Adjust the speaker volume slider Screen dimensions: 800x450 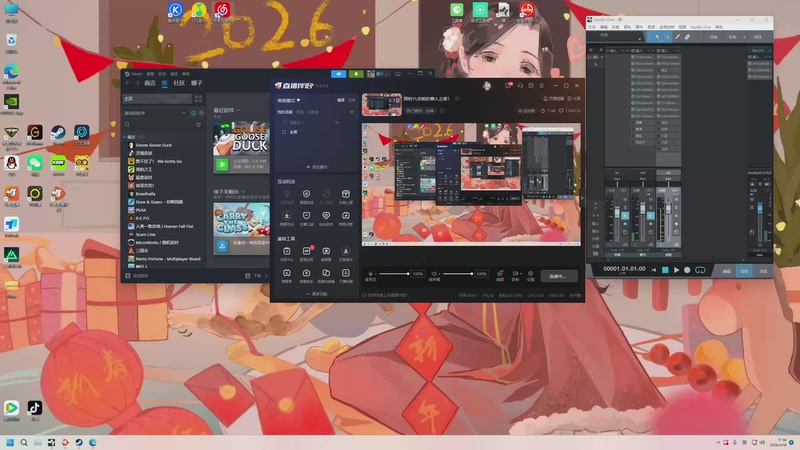pyautogui.click(x=458, y=274)
